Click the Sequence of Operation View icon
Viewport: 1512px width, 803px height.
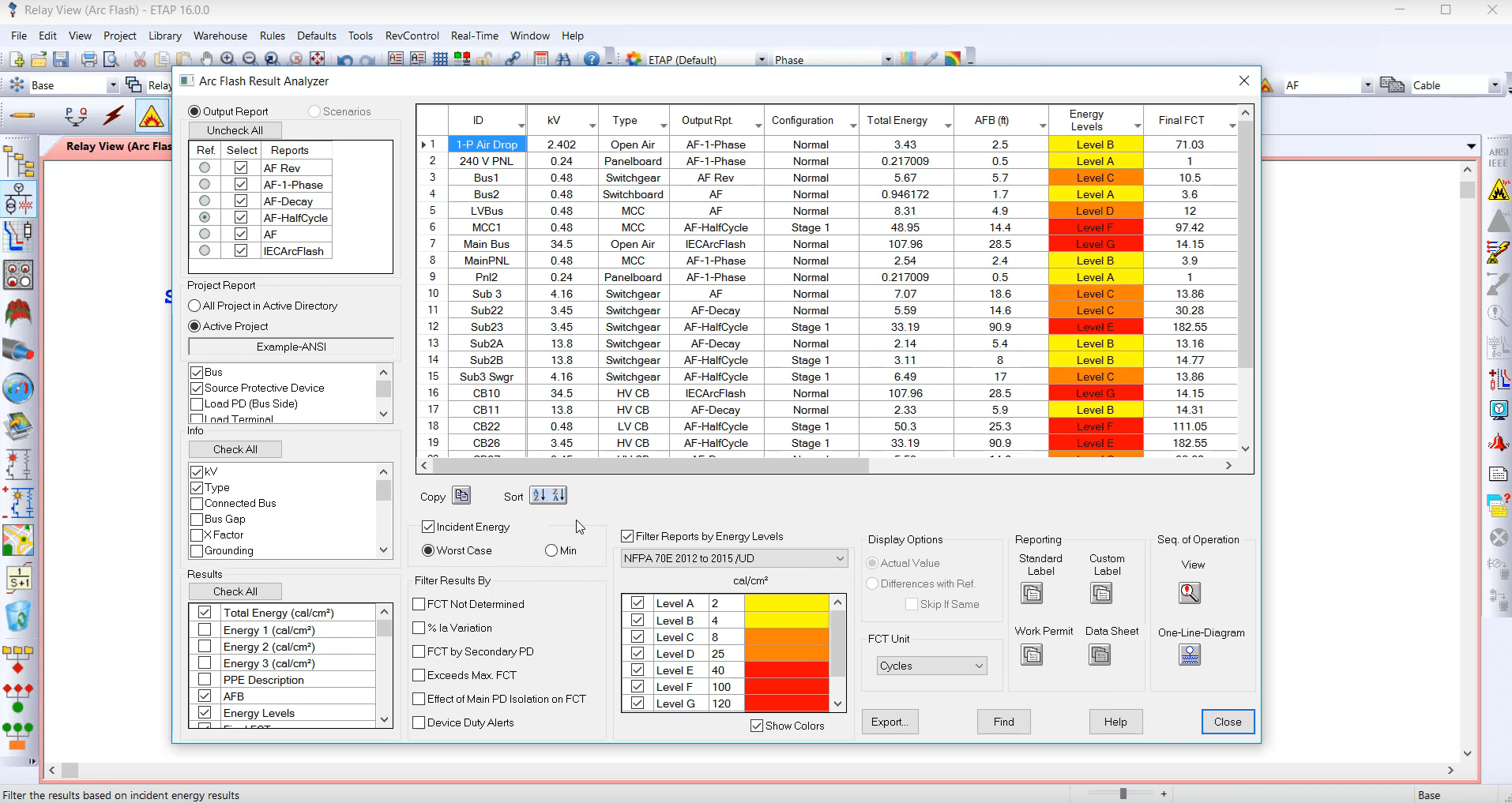[1190, 593]
